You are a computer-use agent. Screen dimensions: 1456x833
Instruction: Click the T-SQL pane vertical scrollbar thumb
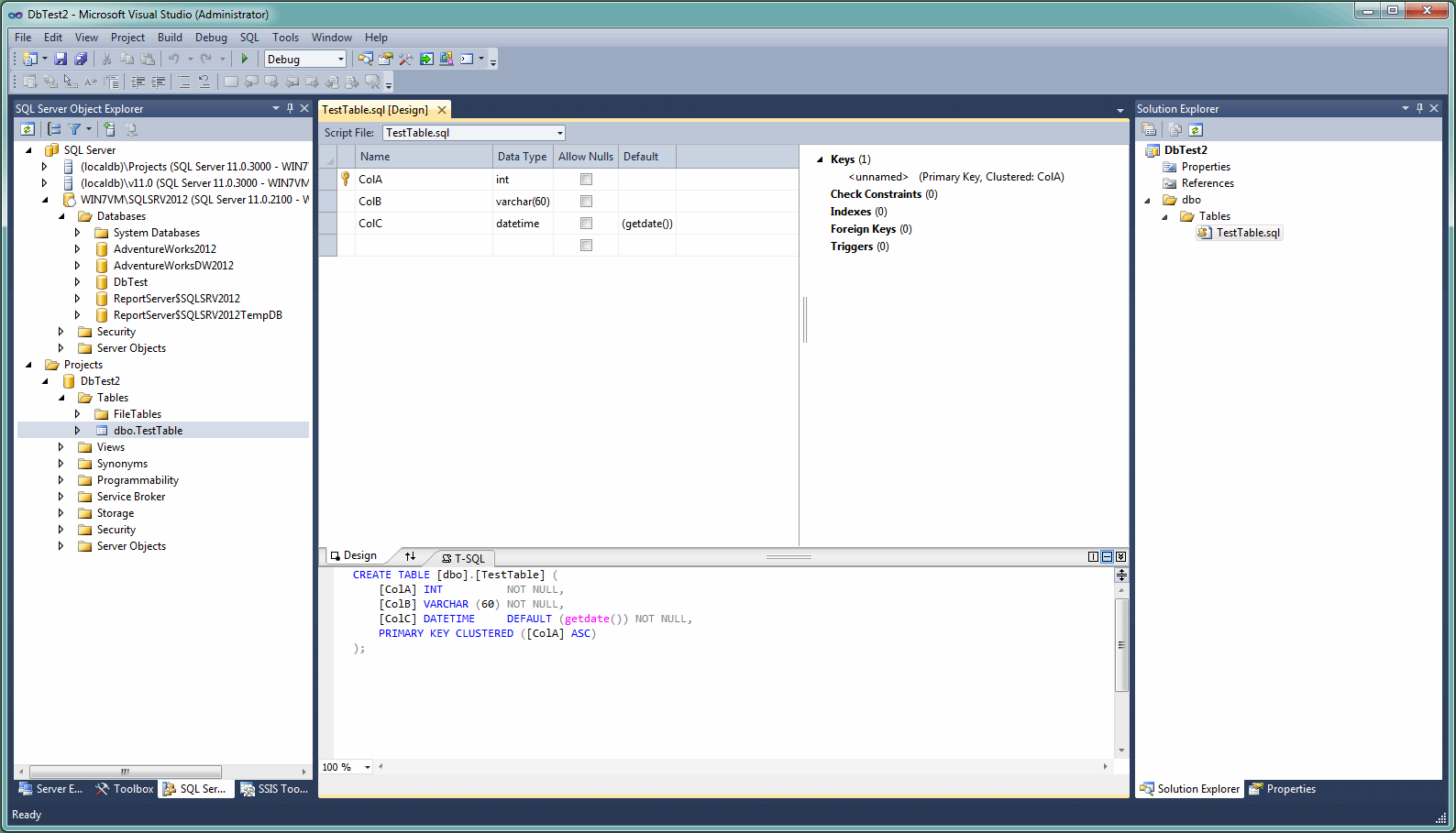[1121, 645]
